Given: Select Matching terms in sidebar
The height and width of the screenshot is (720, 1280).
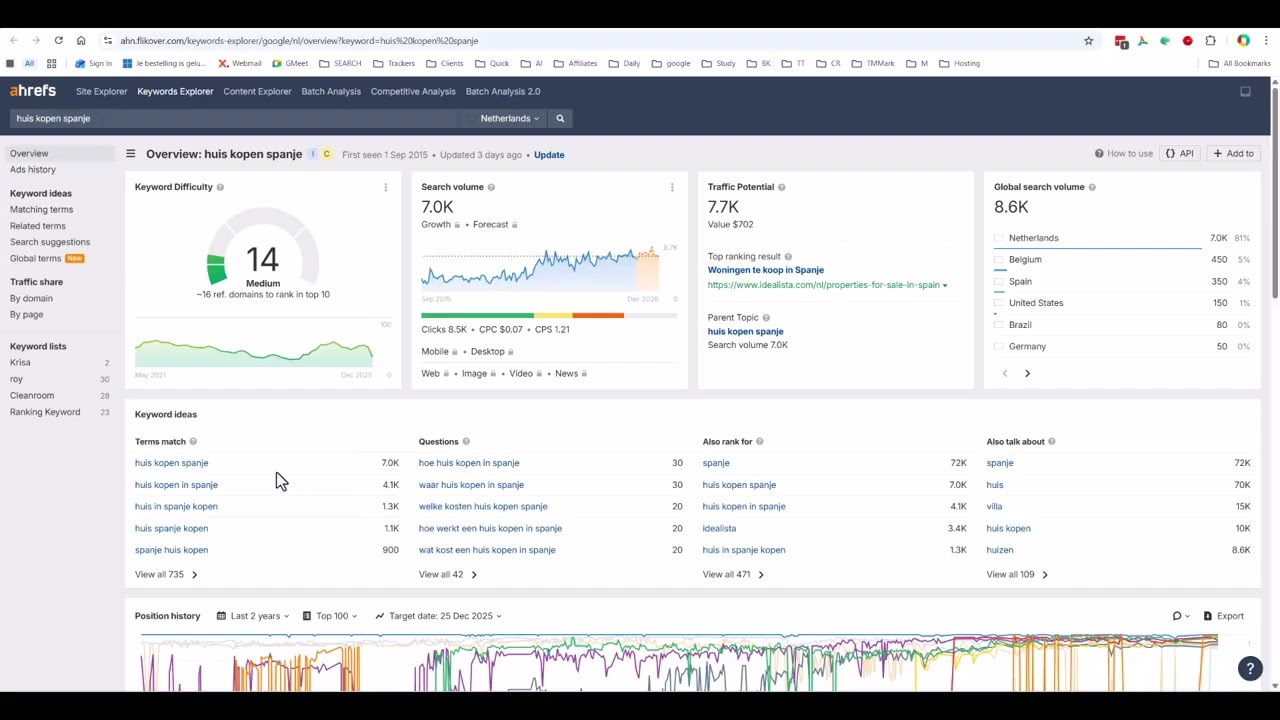Looking at the screenshot, I should point(41,210).
